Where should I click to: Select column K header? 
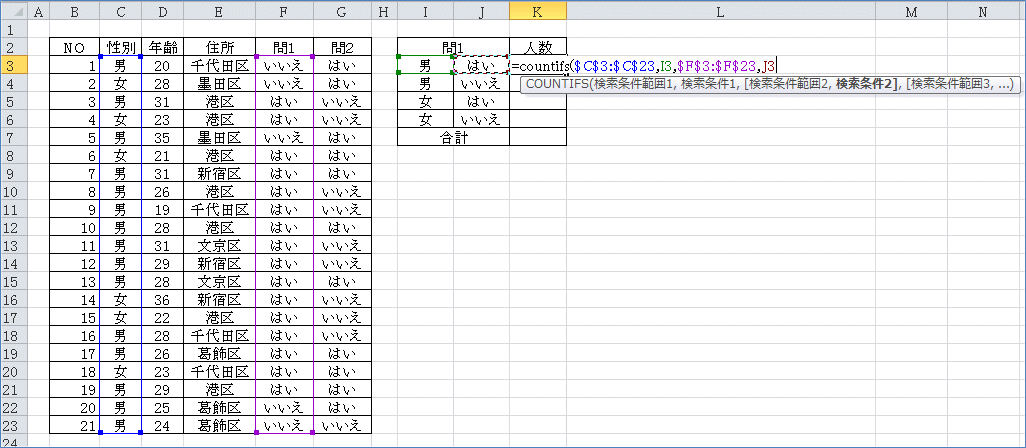(x=538, y=11)
